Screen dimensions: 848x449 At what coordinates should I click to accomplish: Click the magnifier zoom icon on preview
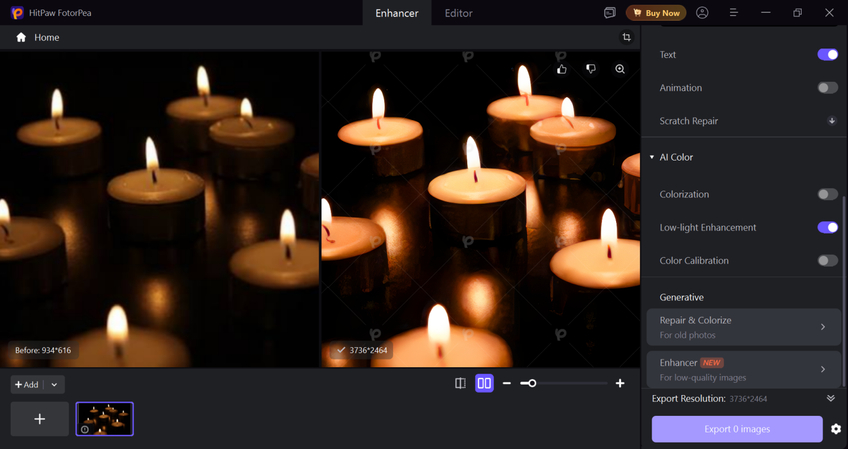tap(620, 69)
